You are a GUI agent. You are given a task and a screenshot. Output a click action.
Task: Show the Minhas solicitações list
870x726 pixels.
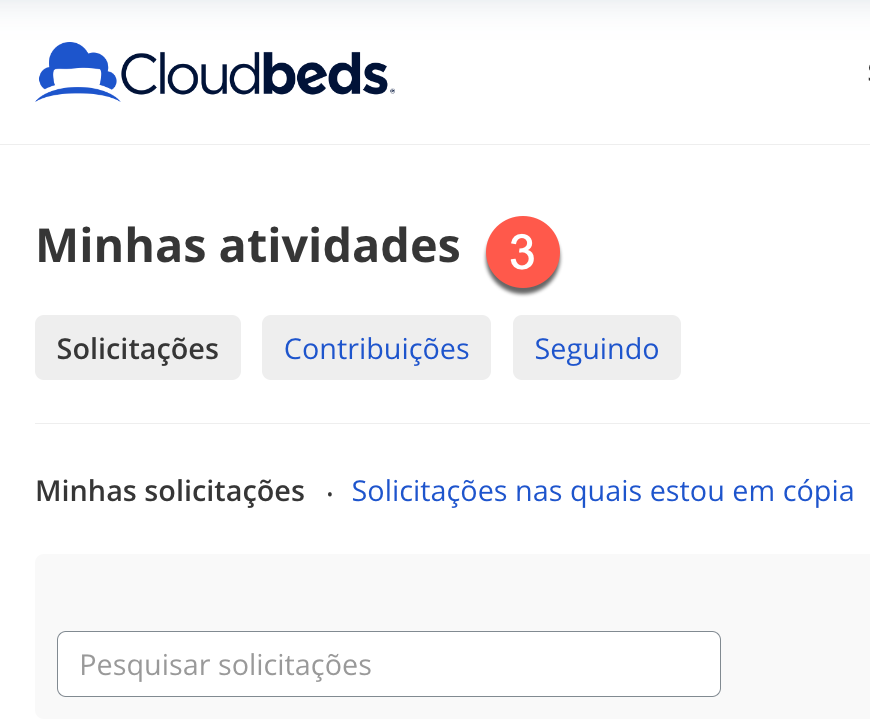(x=170, y=492)
